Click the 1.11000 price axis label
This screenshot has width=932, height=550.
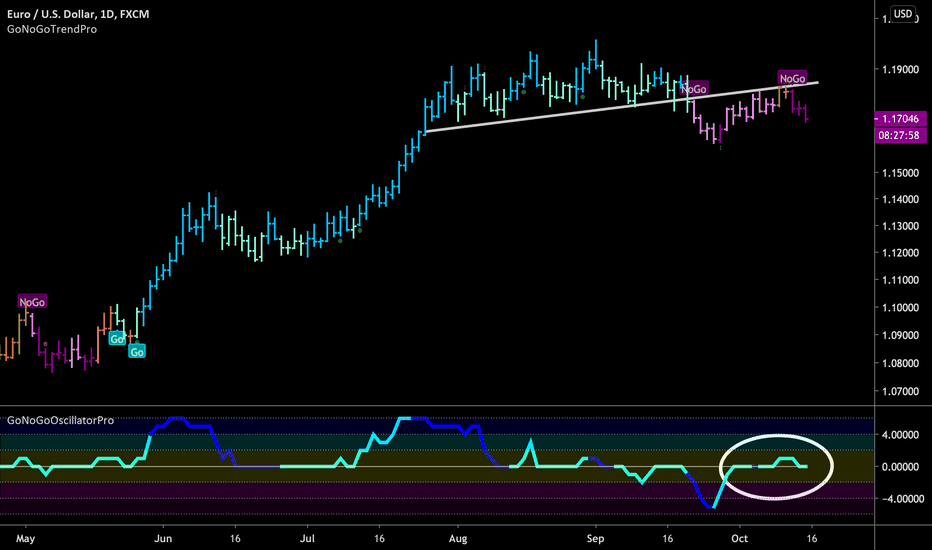point(900,280)
